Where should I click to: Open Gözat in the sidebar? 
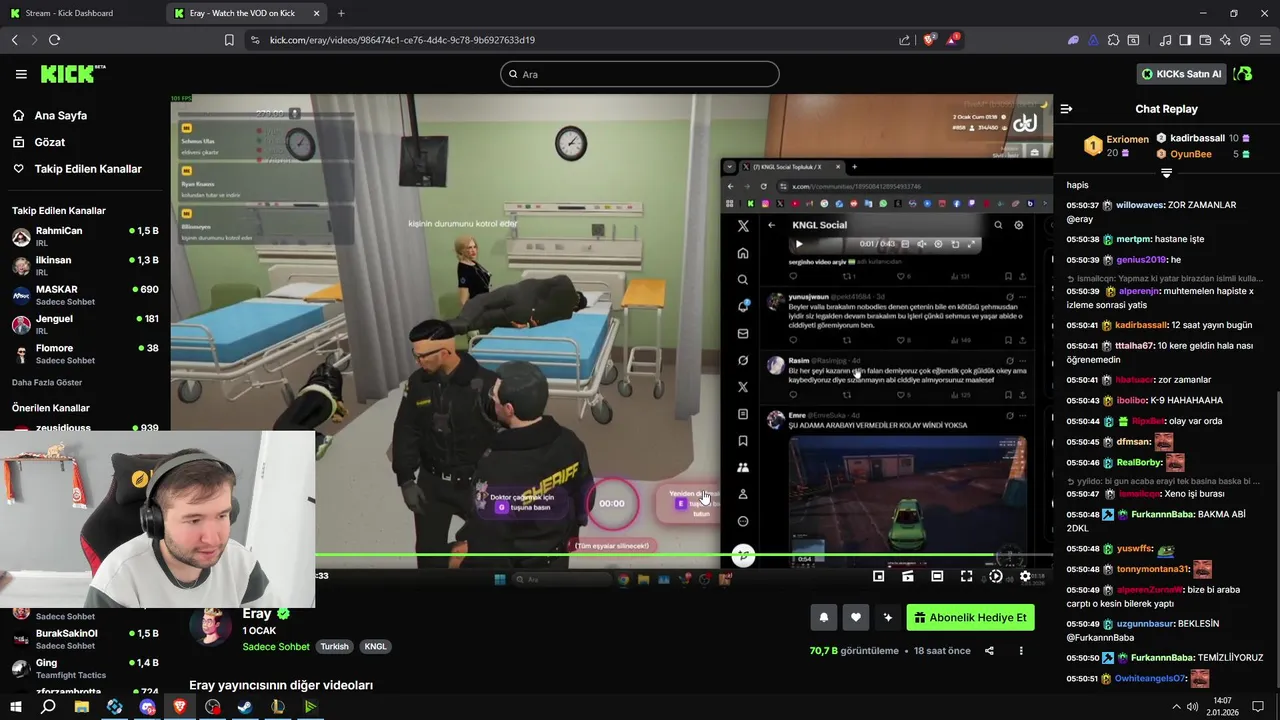(49, 142)
